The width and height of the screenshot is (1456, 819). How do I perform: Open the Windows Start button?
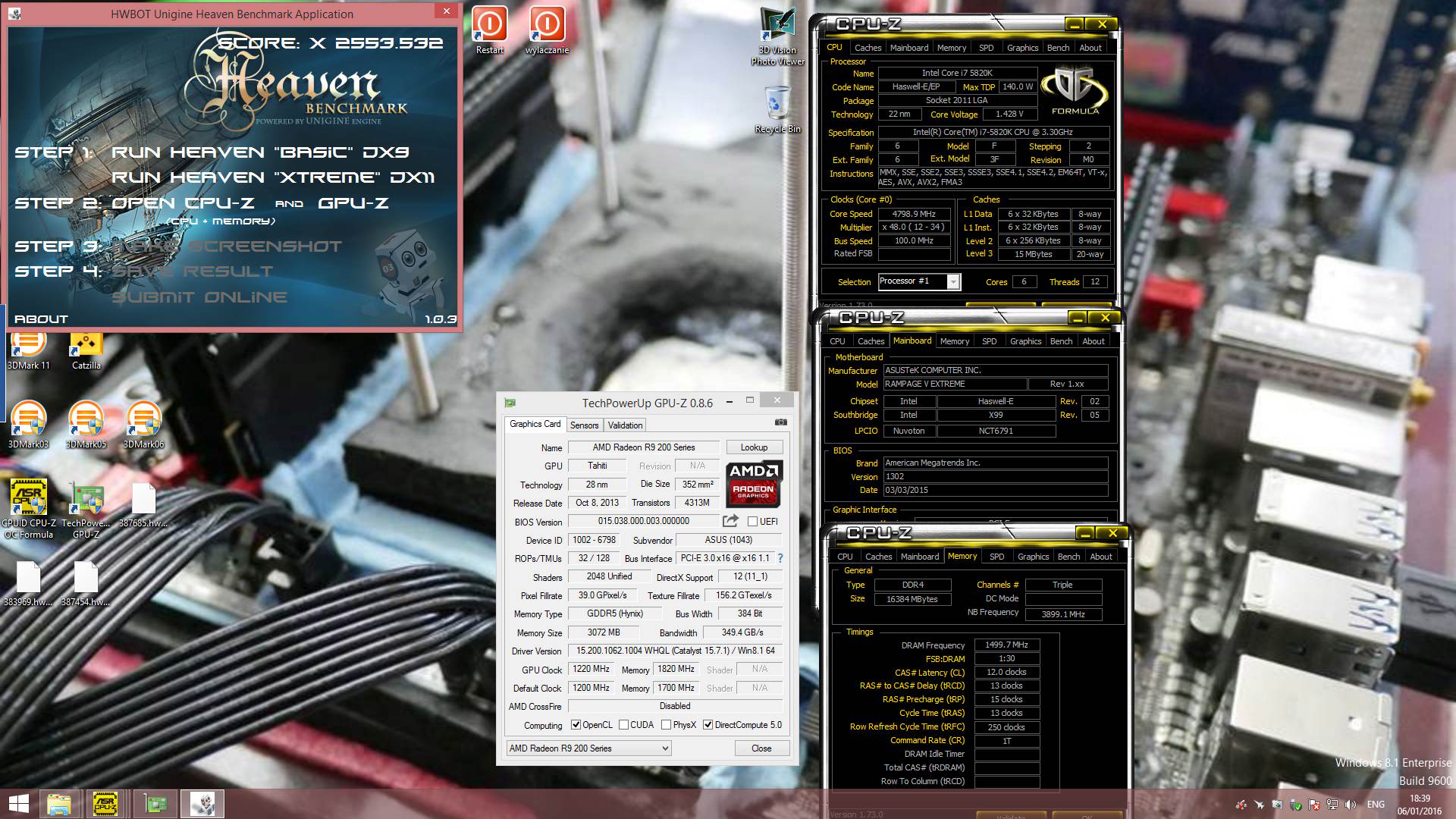tap(18, 804)
